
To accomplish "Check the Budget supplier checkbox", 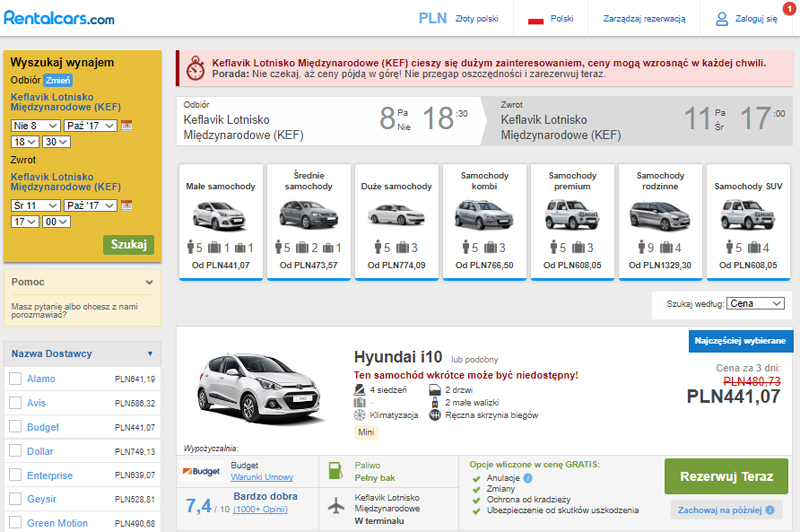I will (x=16, y=426).
